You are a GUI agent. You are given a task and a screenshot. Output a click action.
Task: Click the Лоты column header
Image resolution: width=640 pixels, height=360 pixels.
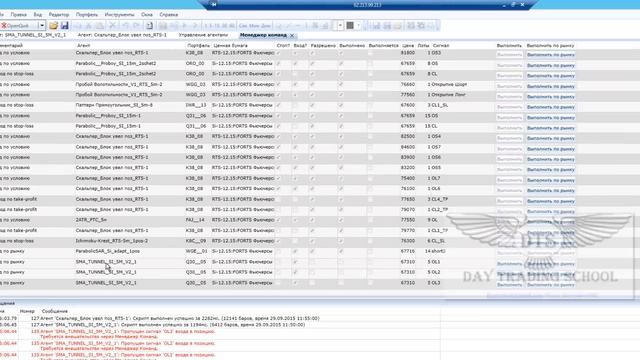click(423, 46)
